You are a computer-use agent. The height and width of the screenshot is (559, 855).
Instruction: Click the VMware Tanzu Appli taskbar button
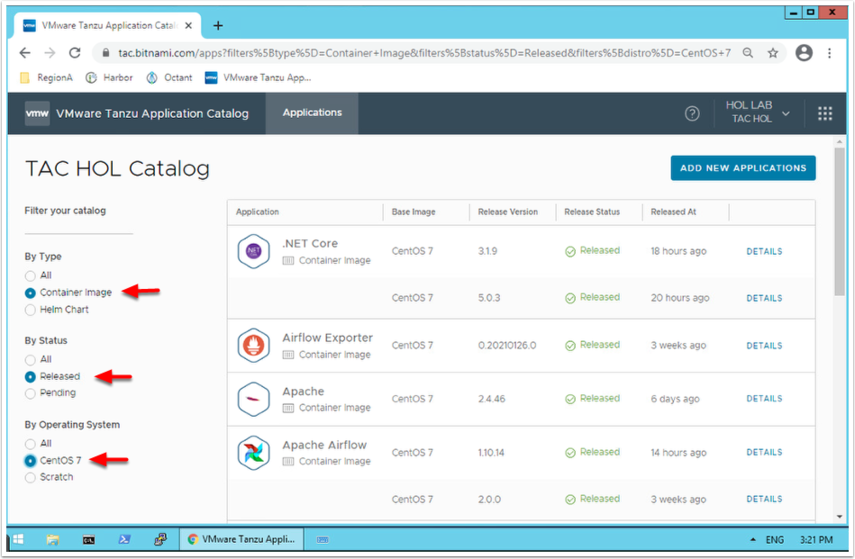242,539
